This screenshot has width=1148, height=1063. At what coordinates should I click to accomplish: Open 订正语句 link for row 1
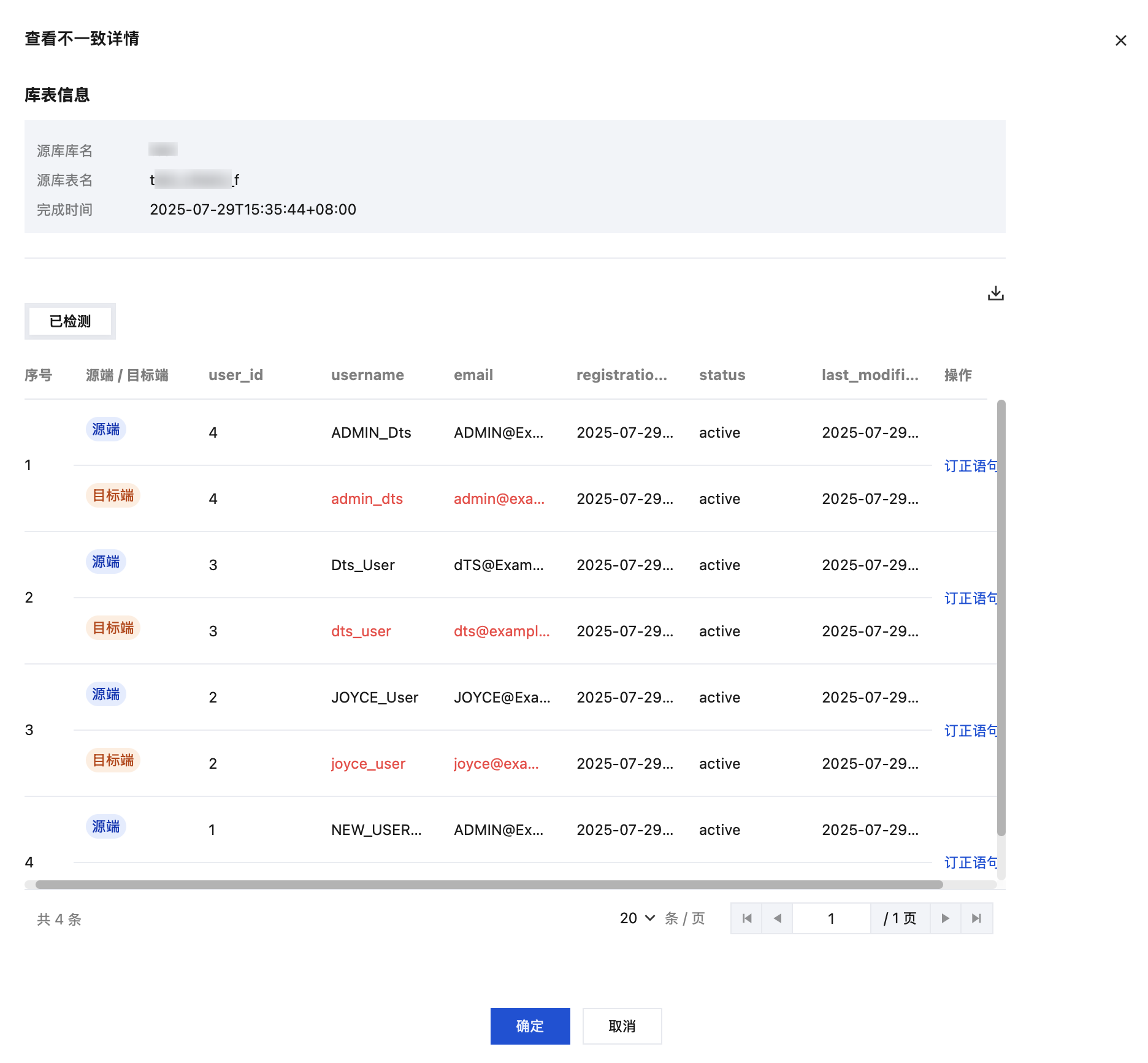point(970,466)
